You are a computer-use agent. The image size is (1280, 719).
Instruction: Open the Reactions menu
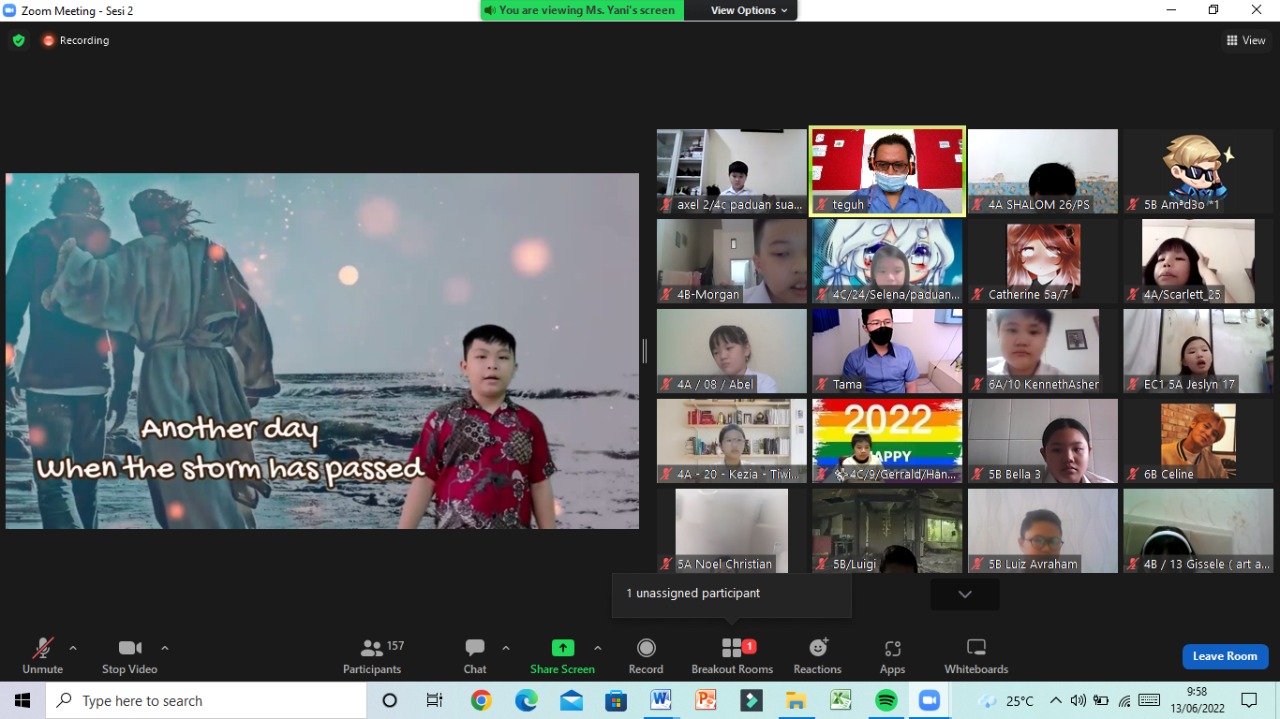[817, 656]
